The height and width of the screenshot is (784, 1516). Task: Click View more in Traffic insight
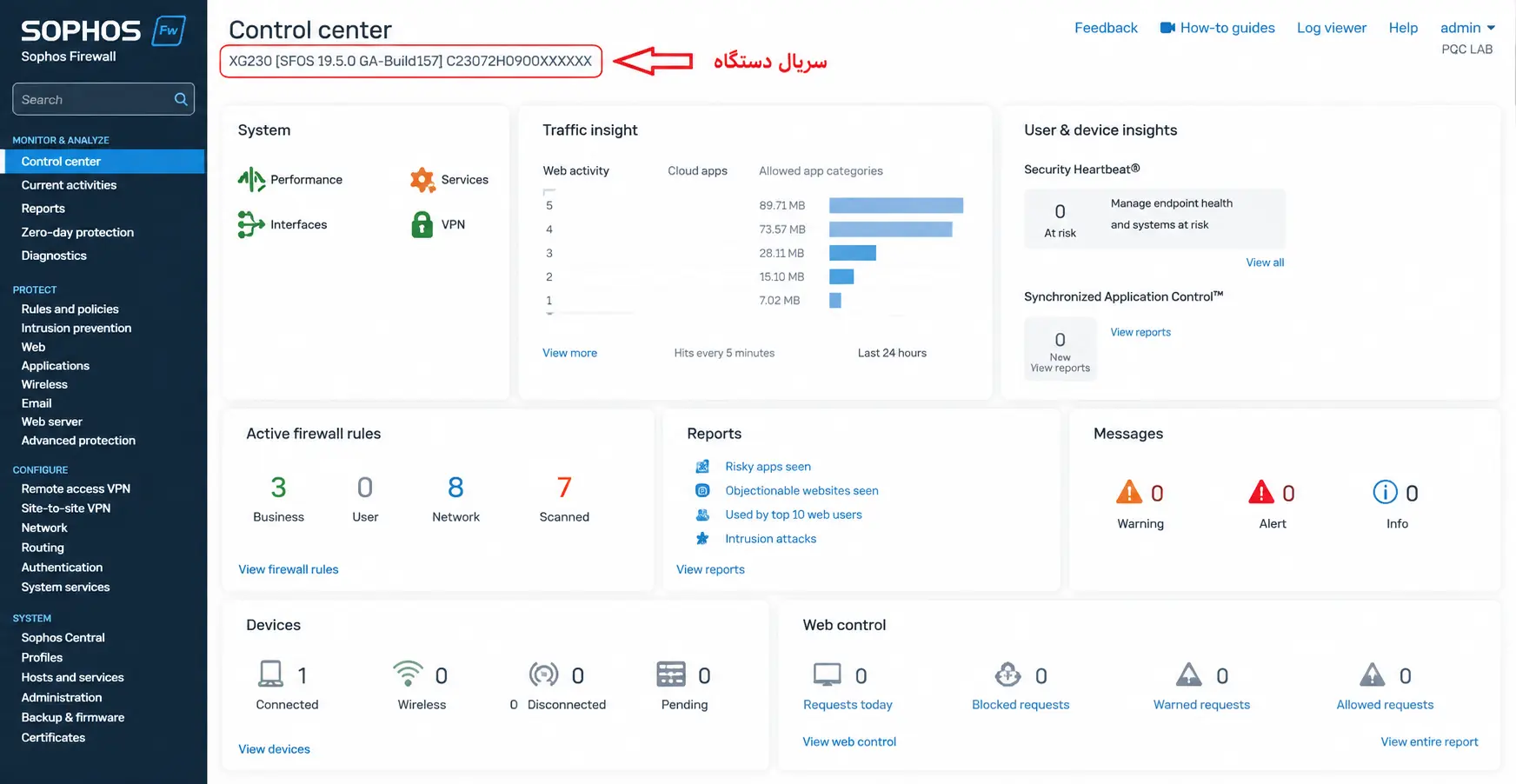(569, 353)
